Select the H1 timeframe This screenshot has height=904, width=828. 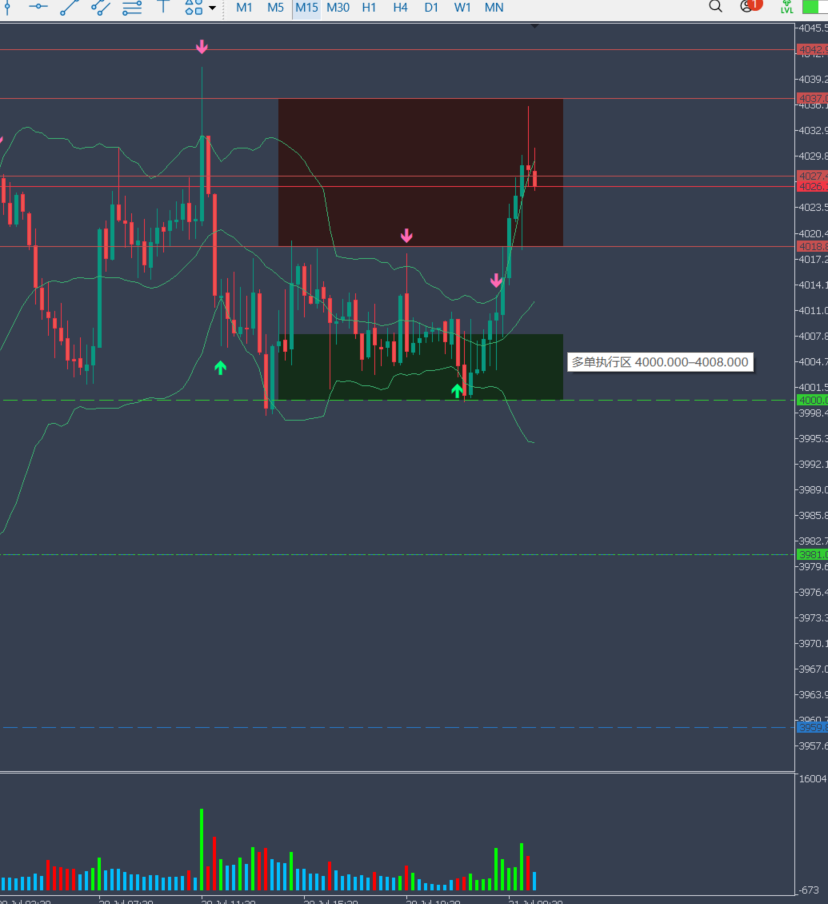(369, 7)
